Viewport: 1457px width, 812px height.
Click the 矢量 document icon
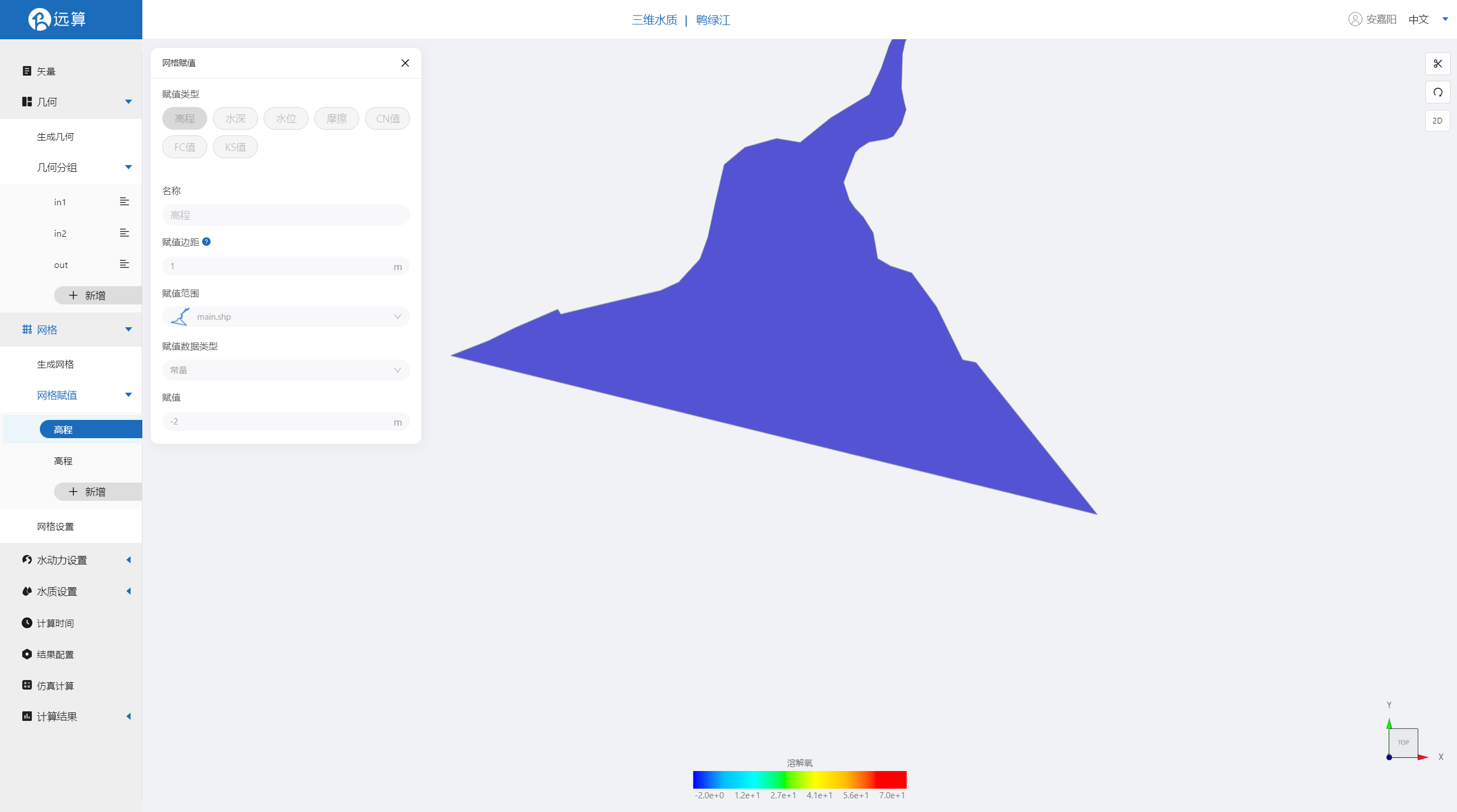(x=27, y=71)
